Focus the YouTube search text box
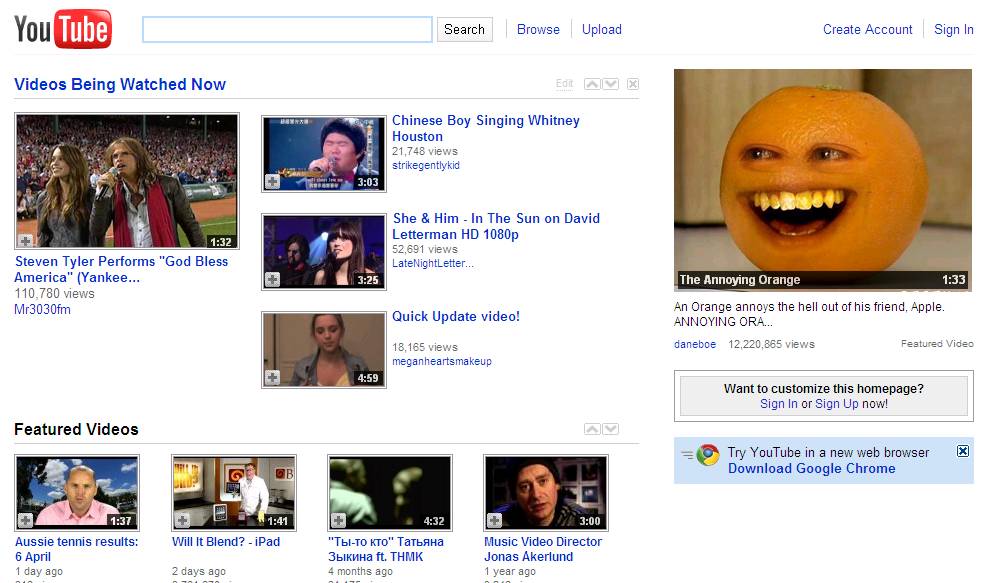This screenshot has width=983, height=583. (x=287, y=29)
